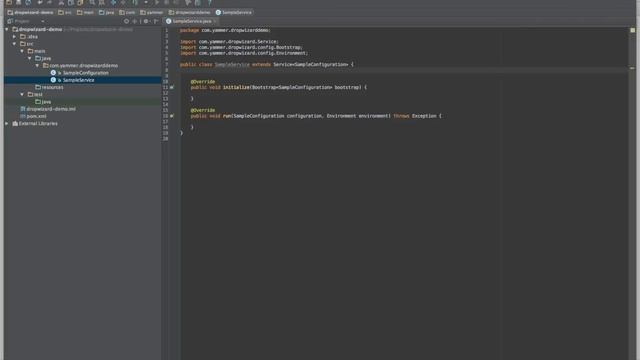Click the SampleConfiguration class icon in tree
The height and width of the screenshot is (360, 640).
tap(53, 73)
